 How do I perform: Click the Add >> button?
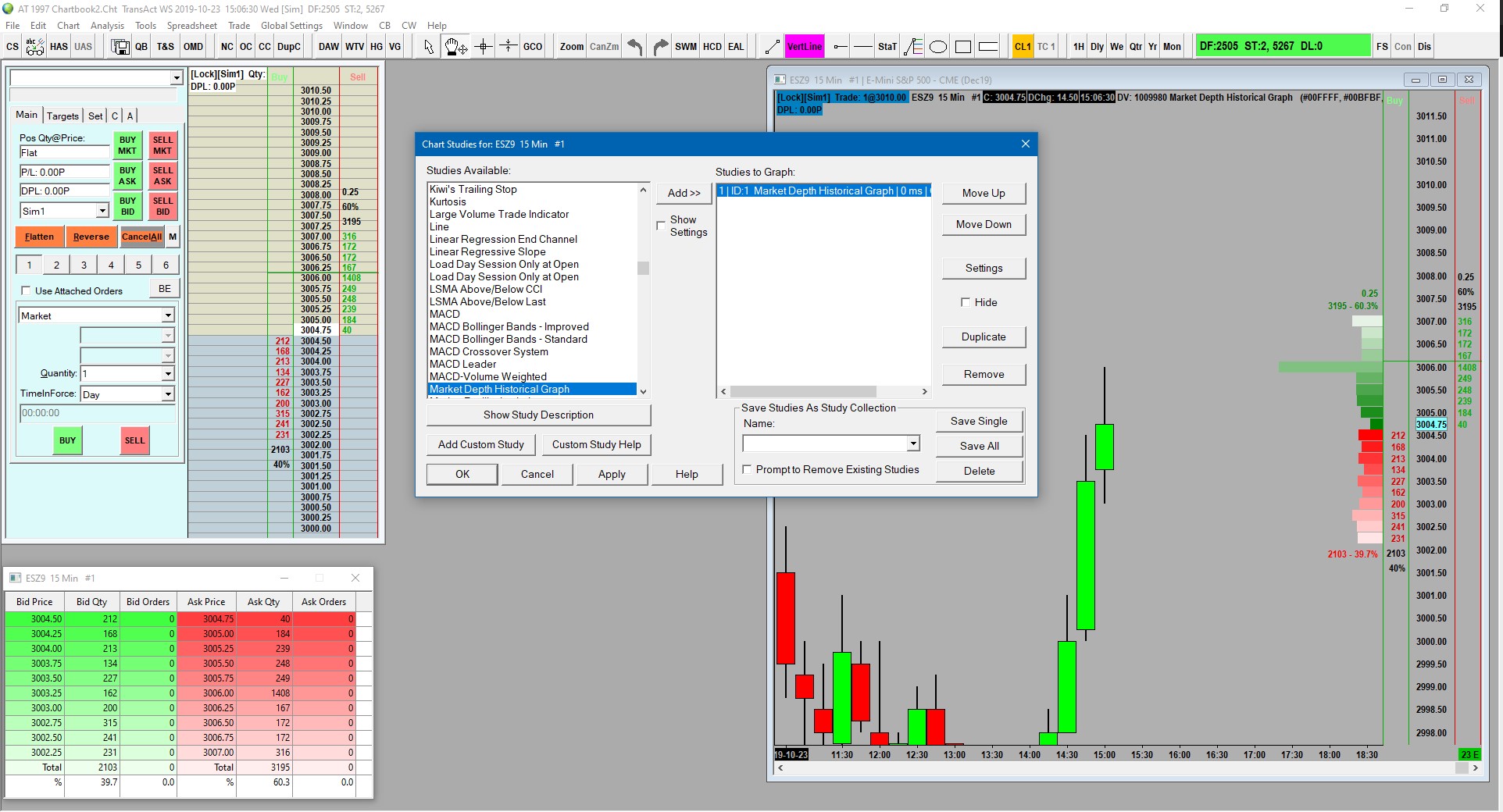(684, 193)
